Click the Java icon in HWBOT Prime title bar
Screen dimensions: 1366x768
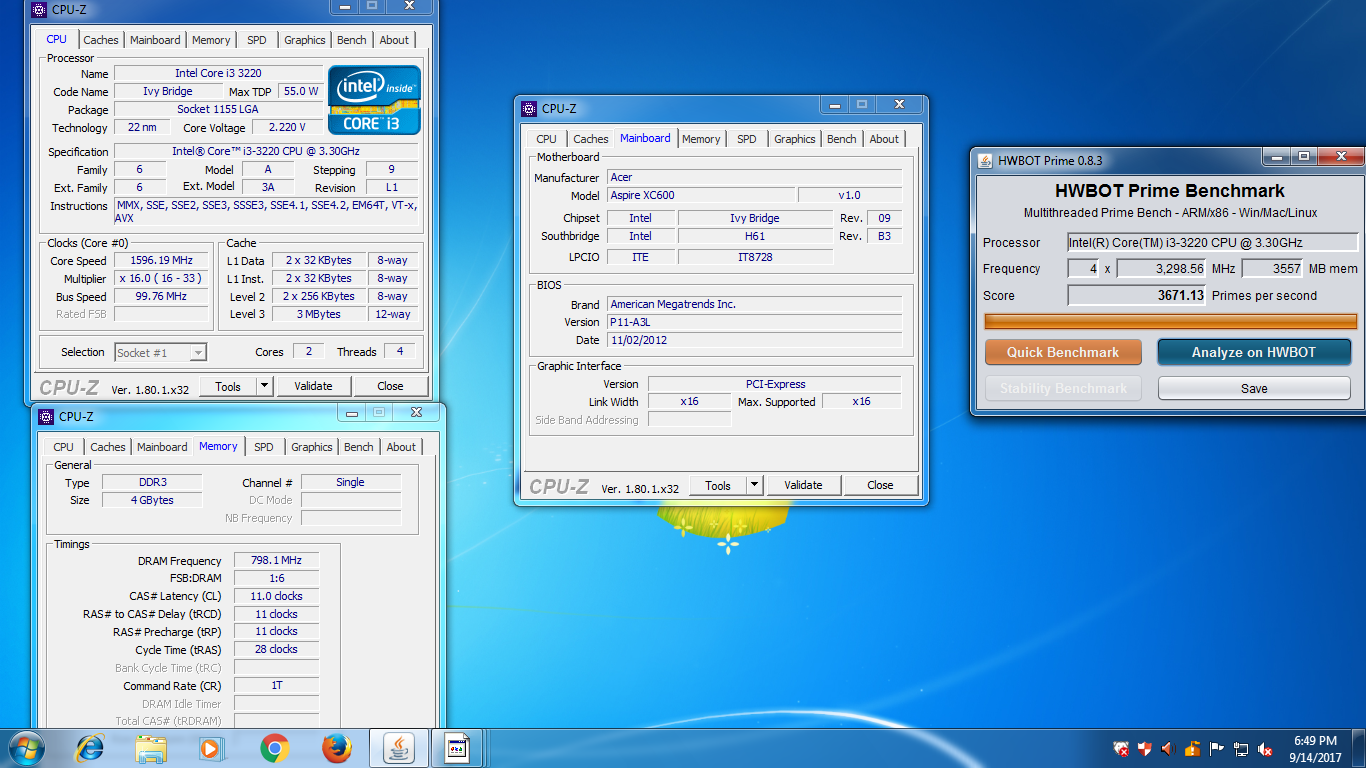click(986, 160)
